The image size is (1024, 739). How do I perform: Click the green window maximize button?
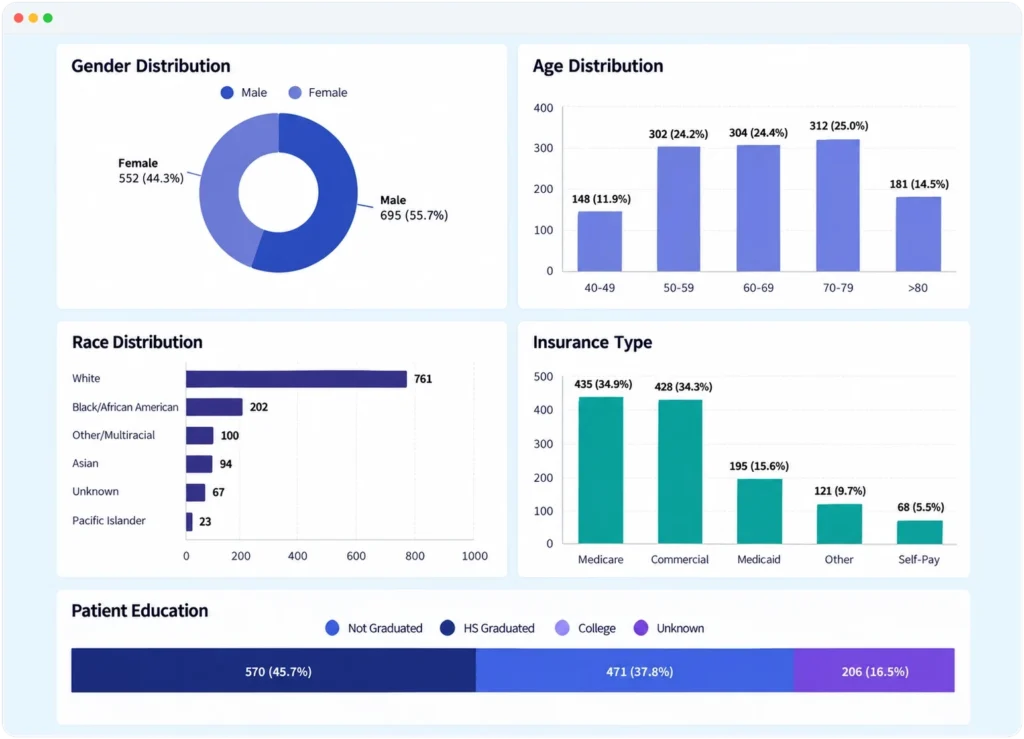[48, 18]
